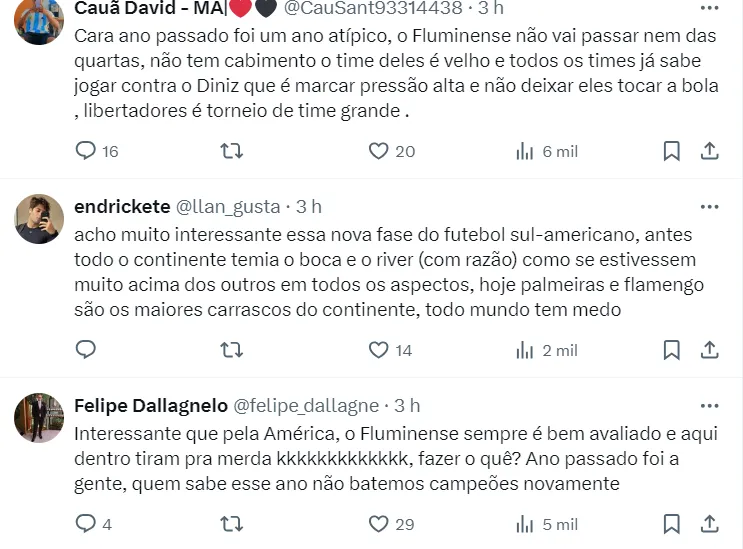Screen dimensions: 743x549
Task: Like Cauã David's tweet
Action: pyautogui.click(x=378, y=151)
